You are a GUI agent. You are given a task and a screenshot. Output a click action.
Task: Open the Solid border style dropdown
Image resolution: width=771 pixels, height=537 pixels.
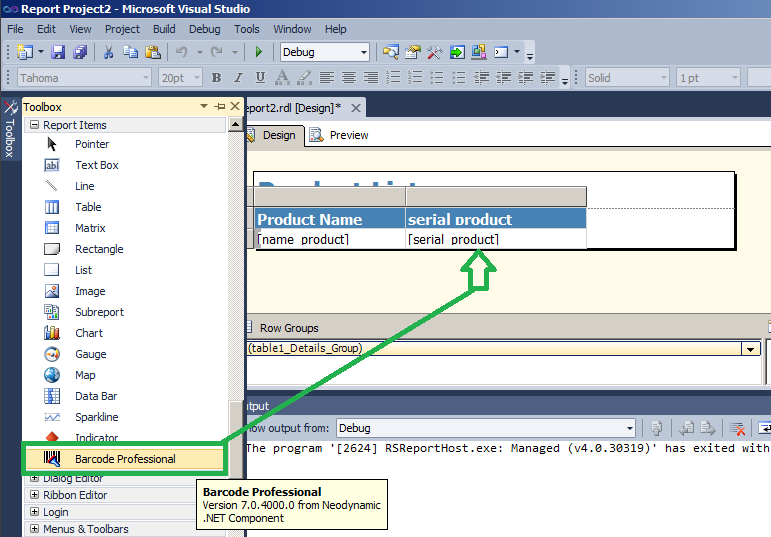tap(663, 78)
